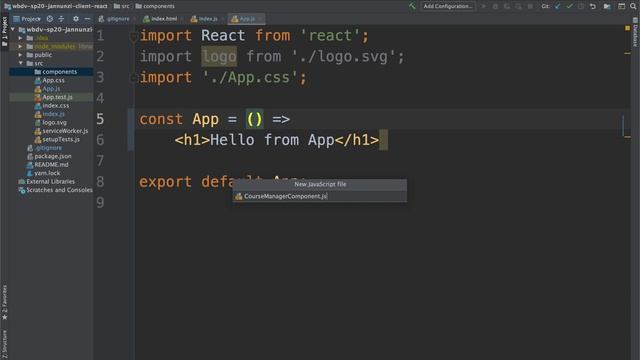Viewport: 640px width, 360px height.
Task: Open index.js in project tree
Action: pyautogui.click(x=49, y=114)
